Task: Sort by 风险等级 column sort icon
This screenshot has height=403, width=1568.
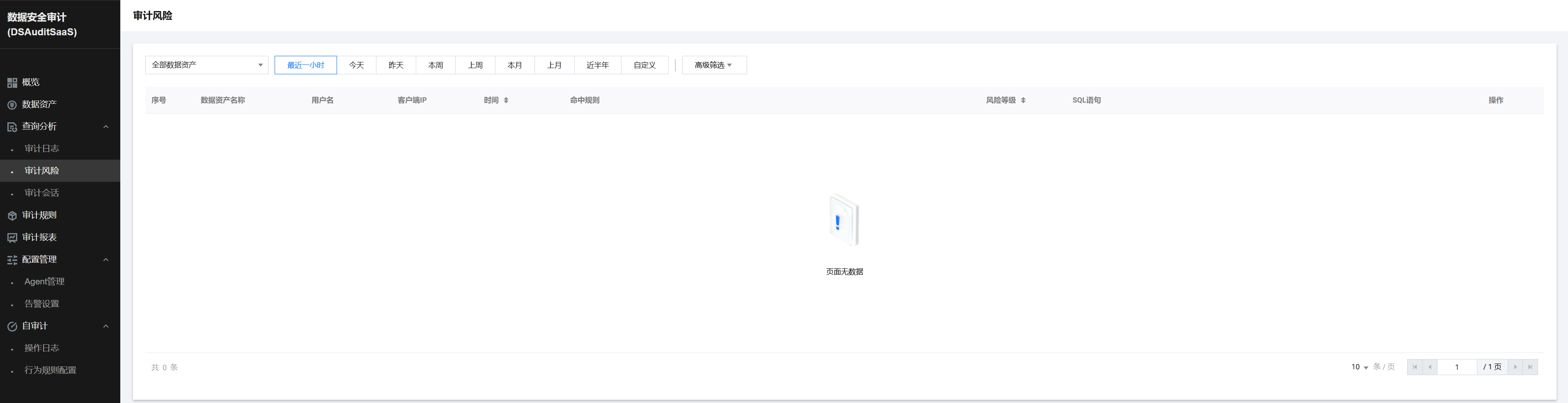Action: click(x=1023, y=101)
